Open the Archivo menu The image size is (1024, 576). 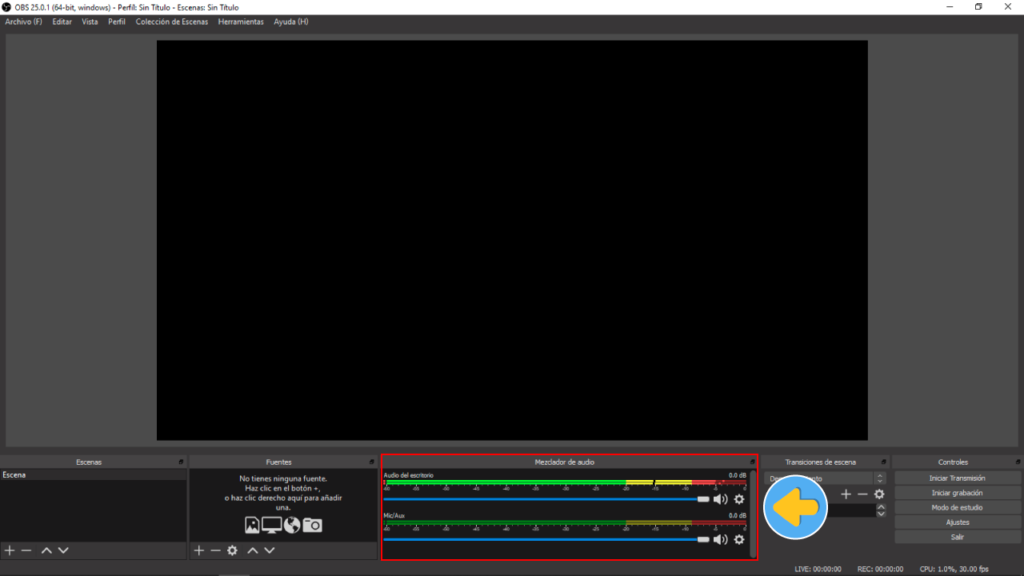23,21
